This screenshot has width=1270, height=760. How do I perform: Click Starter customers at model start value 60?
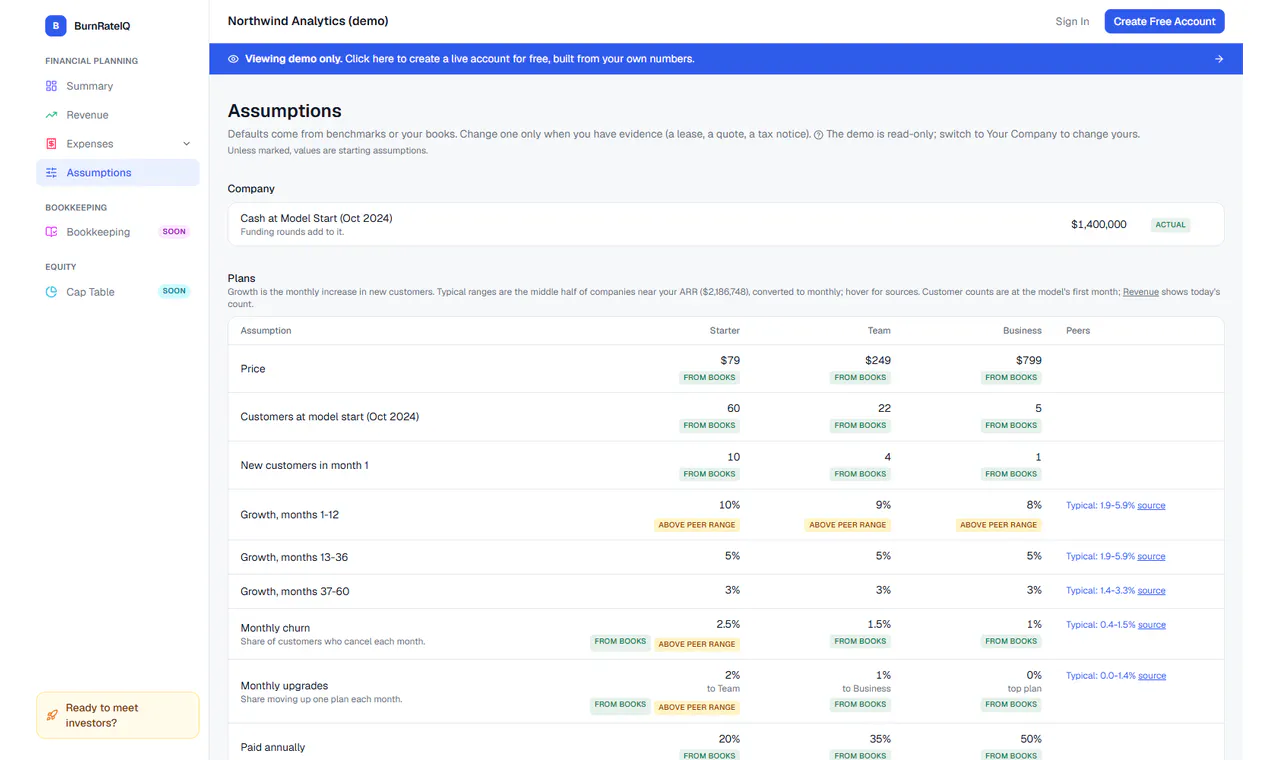click(x=733, y=408)
